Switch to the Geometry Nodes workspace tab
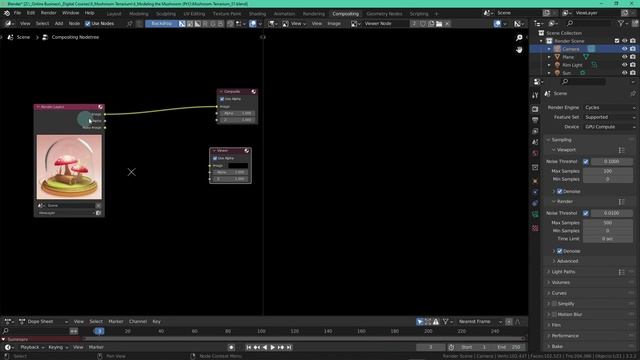This screenshot has width=640, height=360. (x=384, y=14)
